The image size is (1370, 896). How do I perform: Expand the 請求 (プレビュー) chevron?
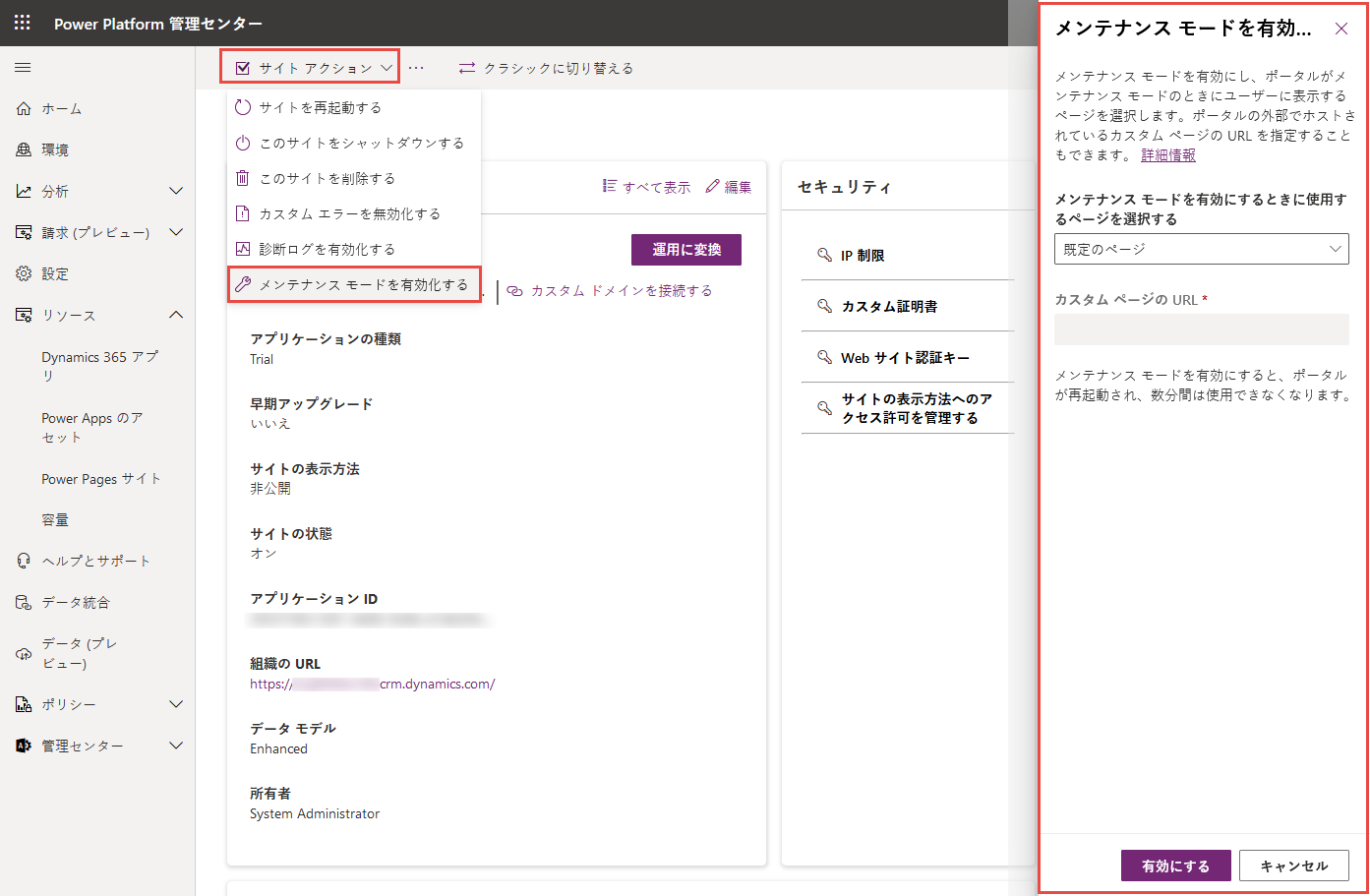(x=176, y=232)
